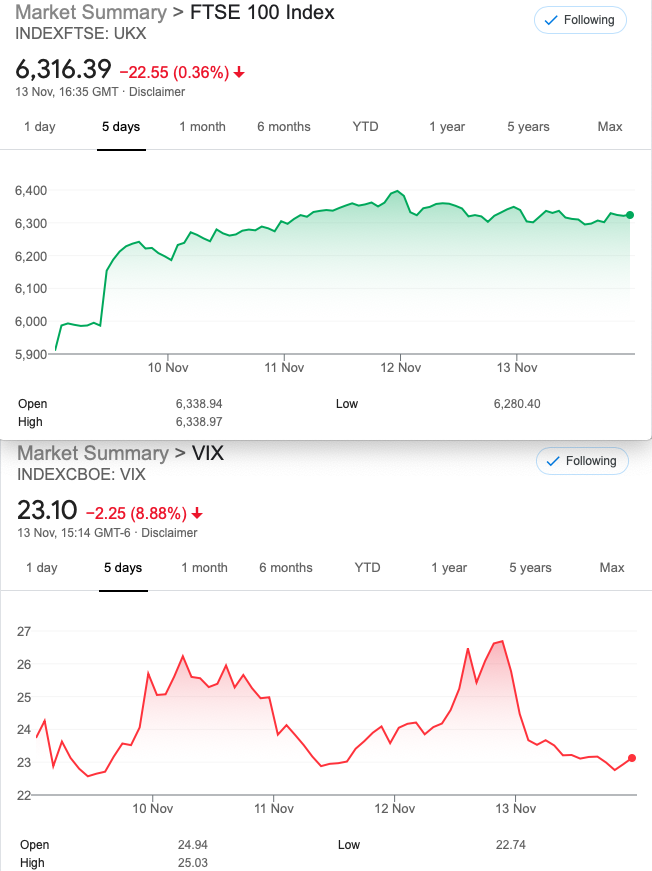Select the VIX 5 days tab
Image resolution: width=652 pixels, height=871 pixels.
[123, 568]
